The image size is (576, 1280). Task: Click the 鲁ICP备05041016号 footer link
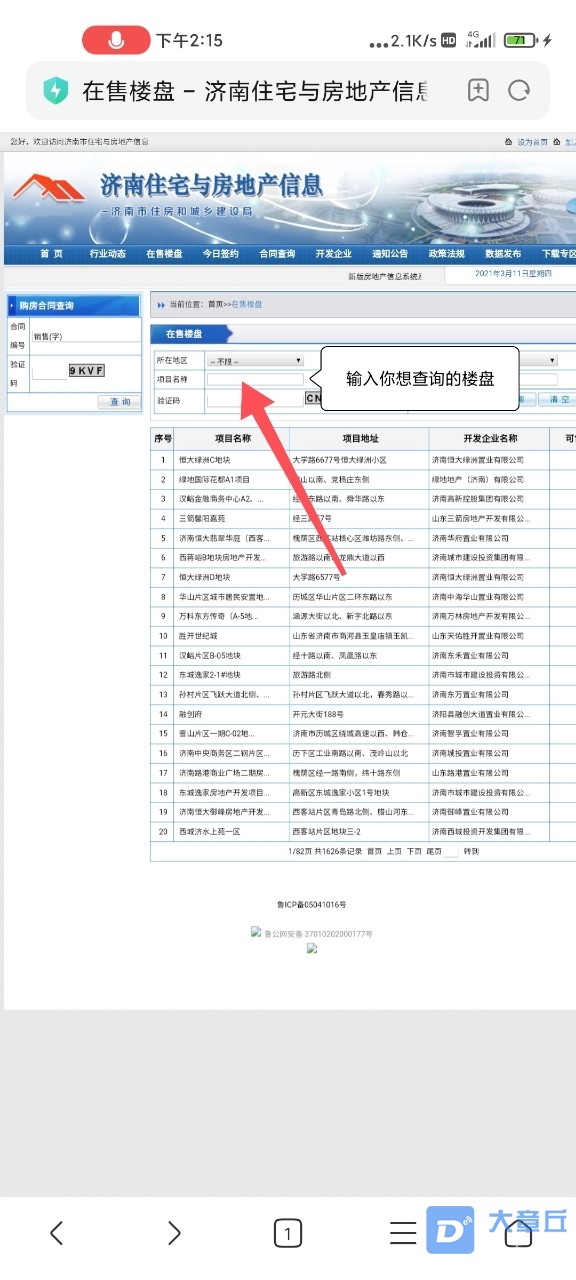(x=312, y=904)
